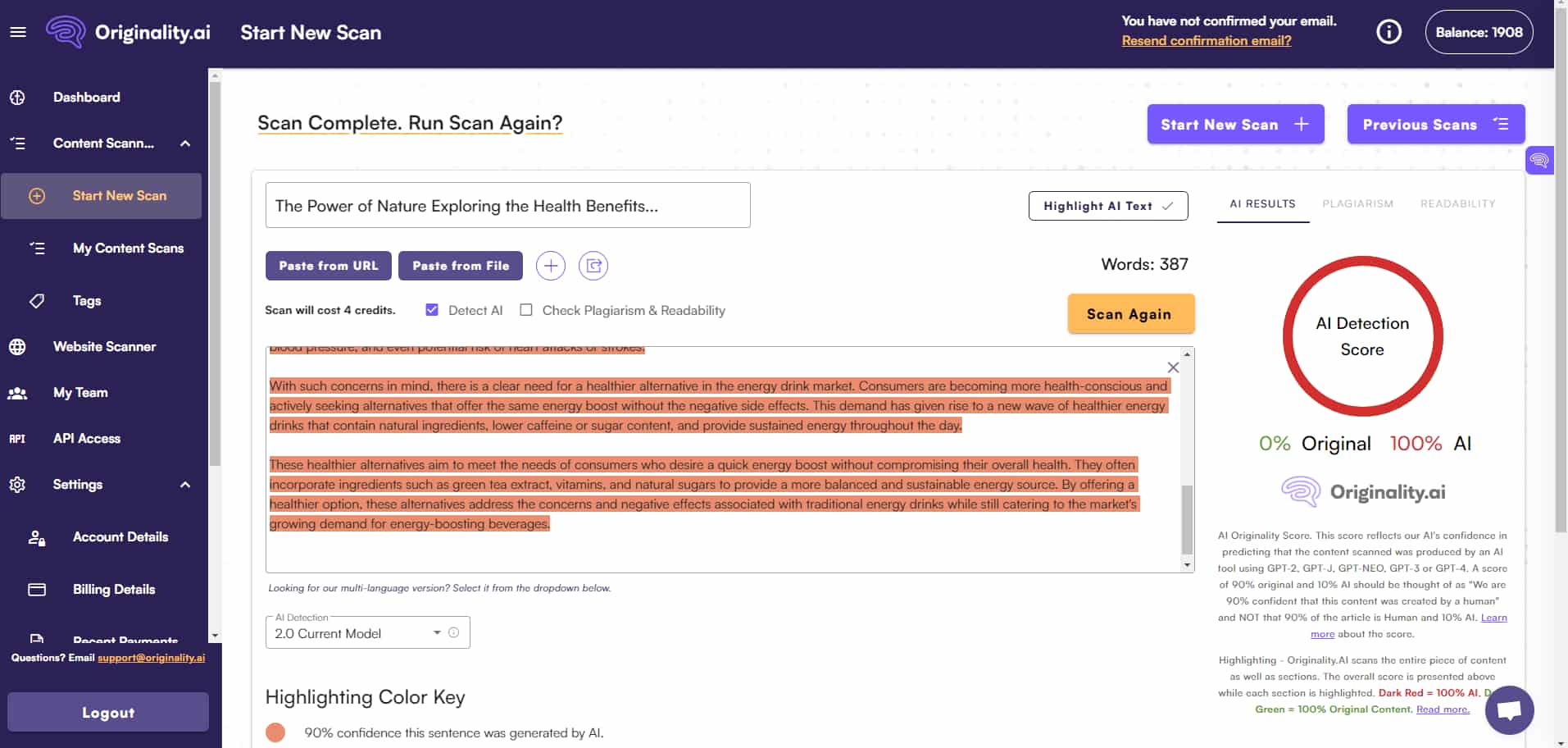Open the chat support bubble
Screen dimensions: 1568x748
click(x=1509, y=709)
